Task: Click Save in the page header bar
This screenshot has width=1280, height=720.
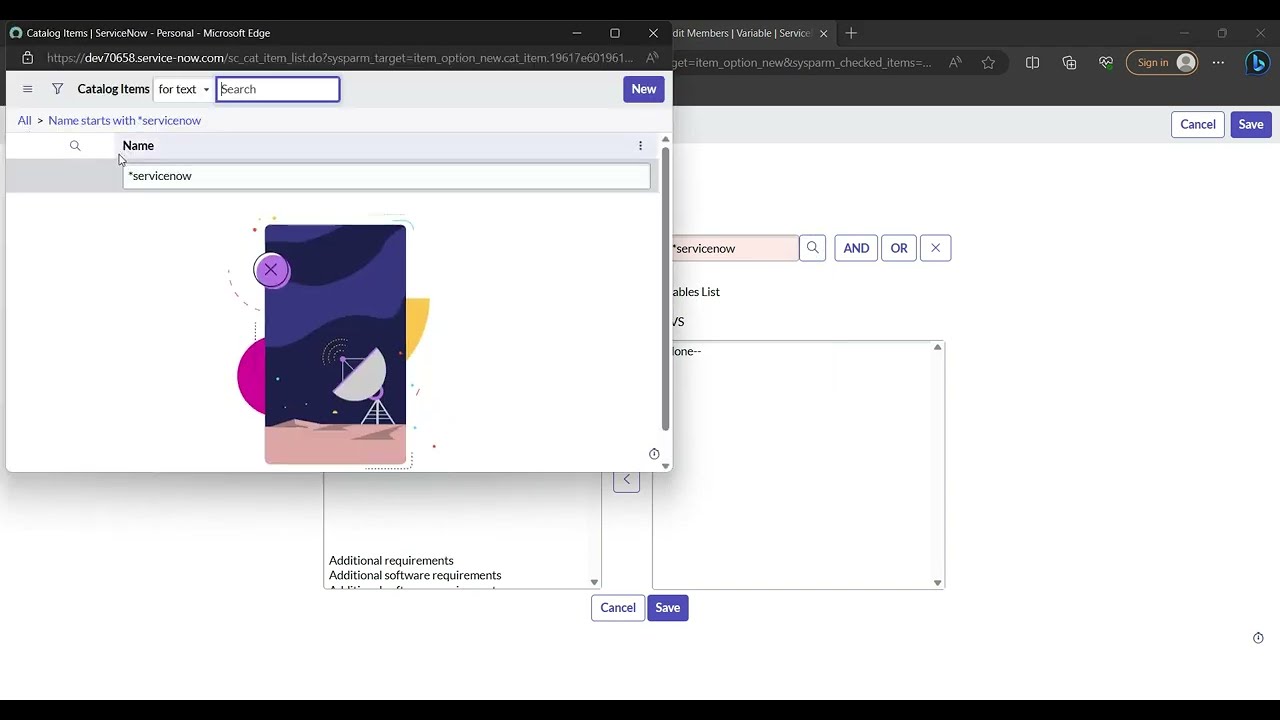Action: 1251,124
